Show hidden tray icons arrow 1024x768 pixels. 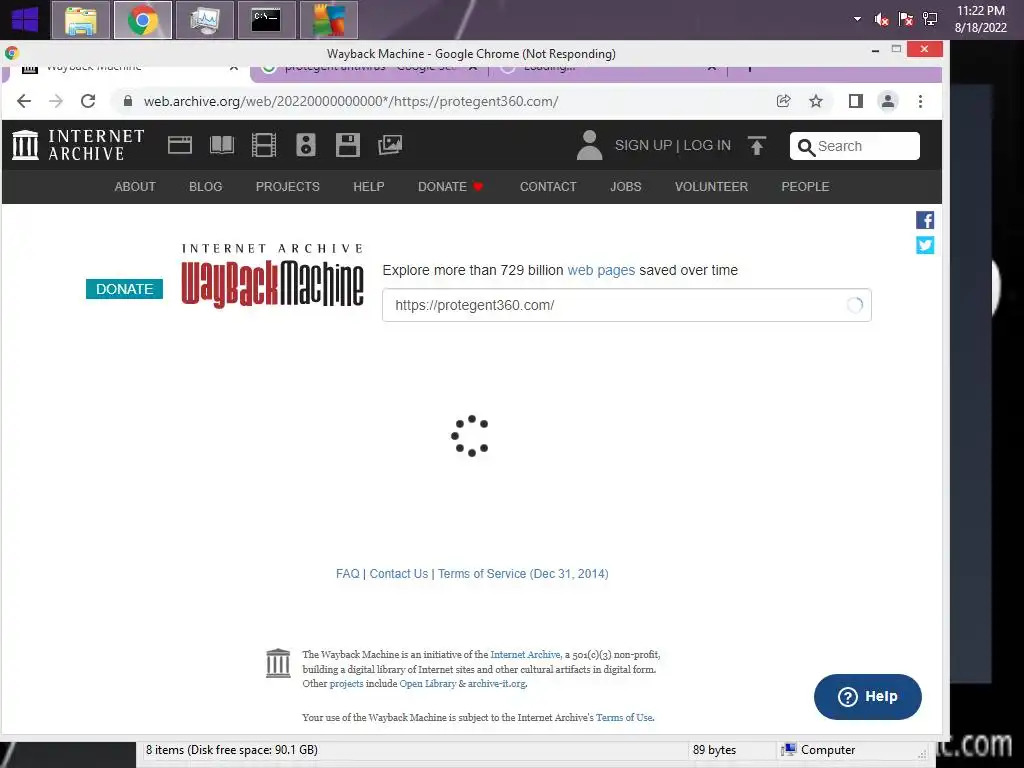857,20
